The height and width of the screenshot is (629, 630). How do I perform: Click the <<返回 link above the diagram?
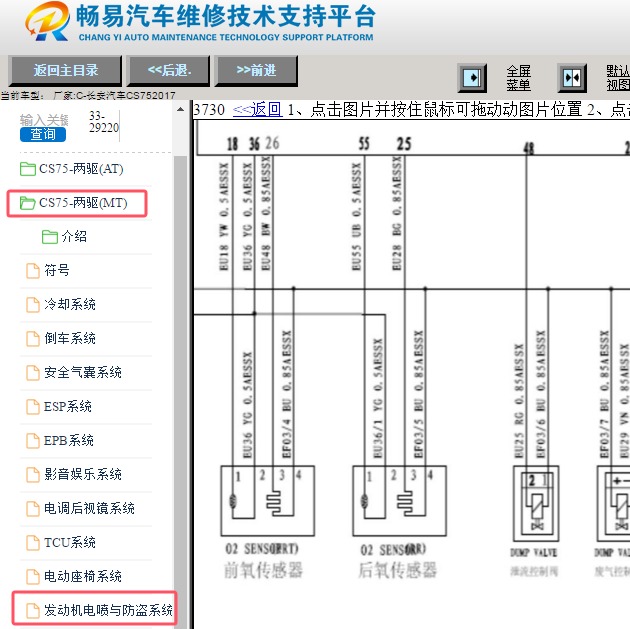click(258, 109)
